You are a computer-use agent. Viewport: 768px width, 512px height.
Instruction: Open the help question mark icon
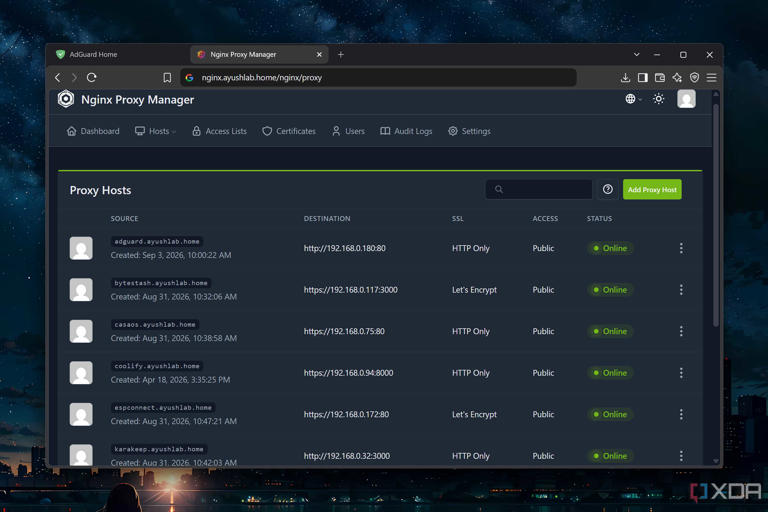pyautogui.click(x=608, y=189)
